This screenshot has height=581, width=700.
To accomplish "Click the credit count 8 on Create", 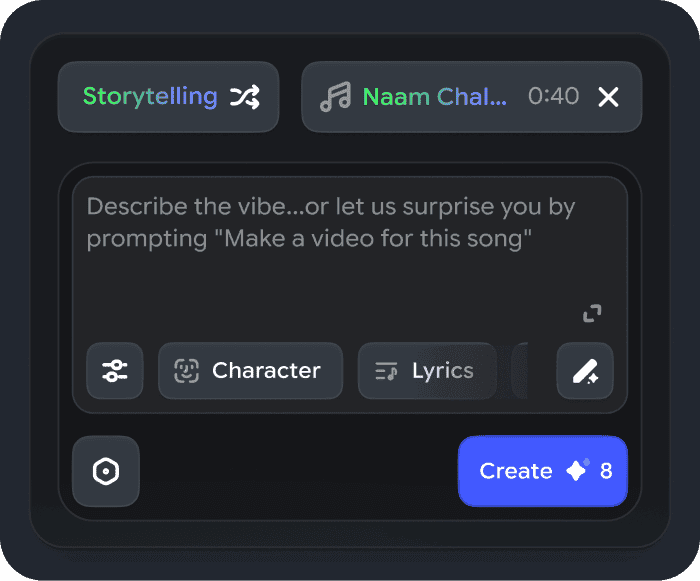I will (606, 471).
